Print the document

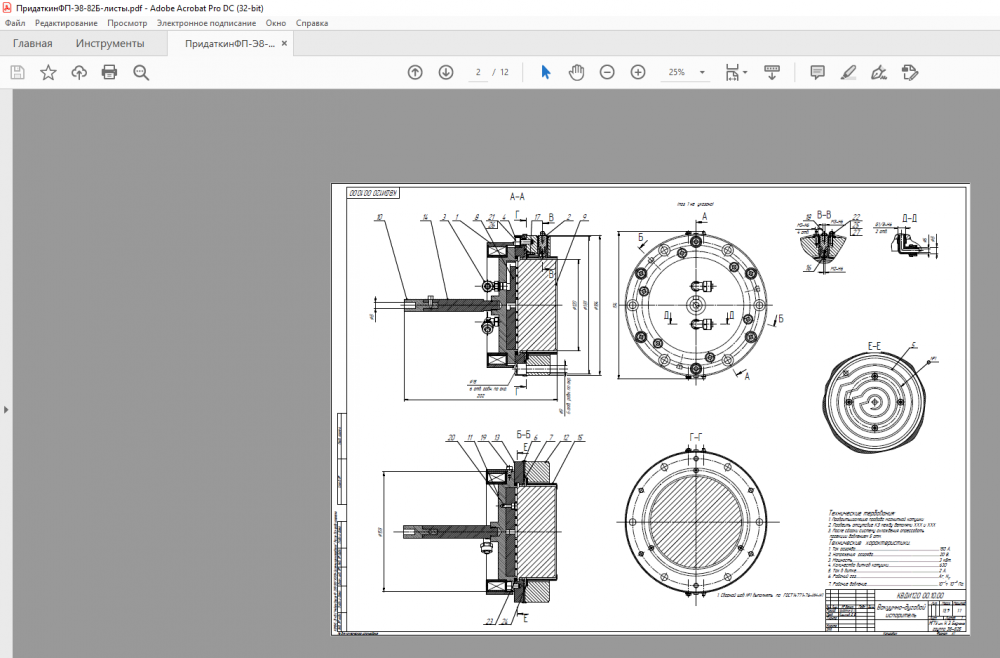pyautogui.click(x=110, y=72)
